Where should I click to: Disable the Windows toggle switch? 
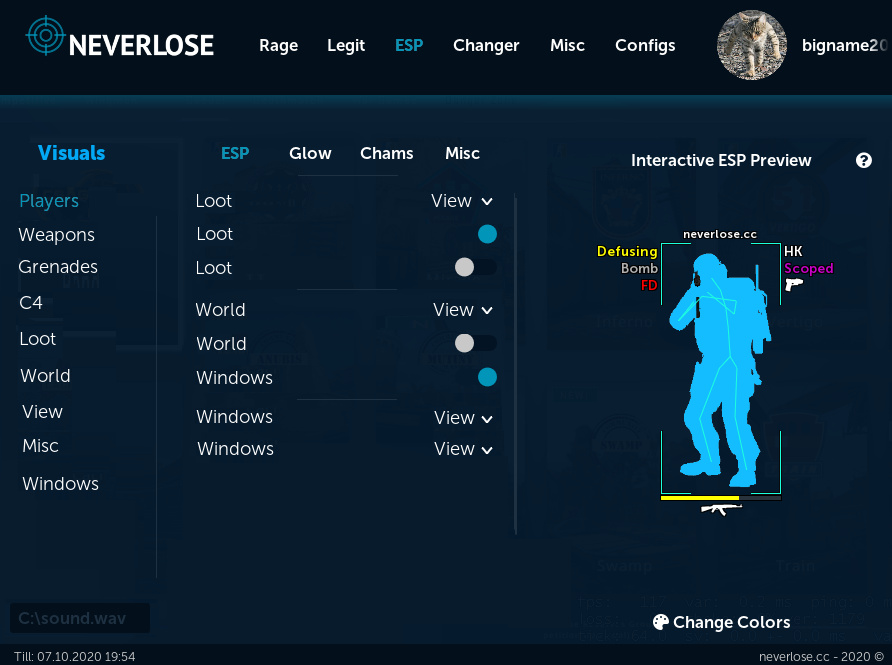pos(487,377)
